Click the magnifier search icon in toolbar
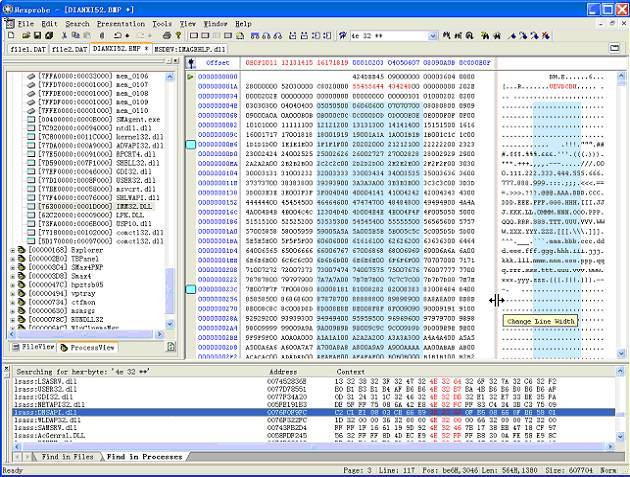This screenshot has width=630, height=477. [469, 36]
